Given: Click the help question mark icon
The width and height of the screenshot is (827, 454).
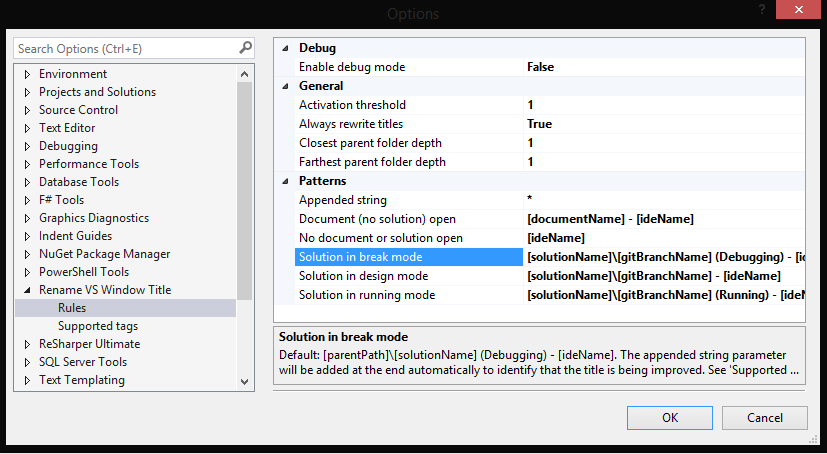Looking at the screenshot, I should [x=762, y=9].
